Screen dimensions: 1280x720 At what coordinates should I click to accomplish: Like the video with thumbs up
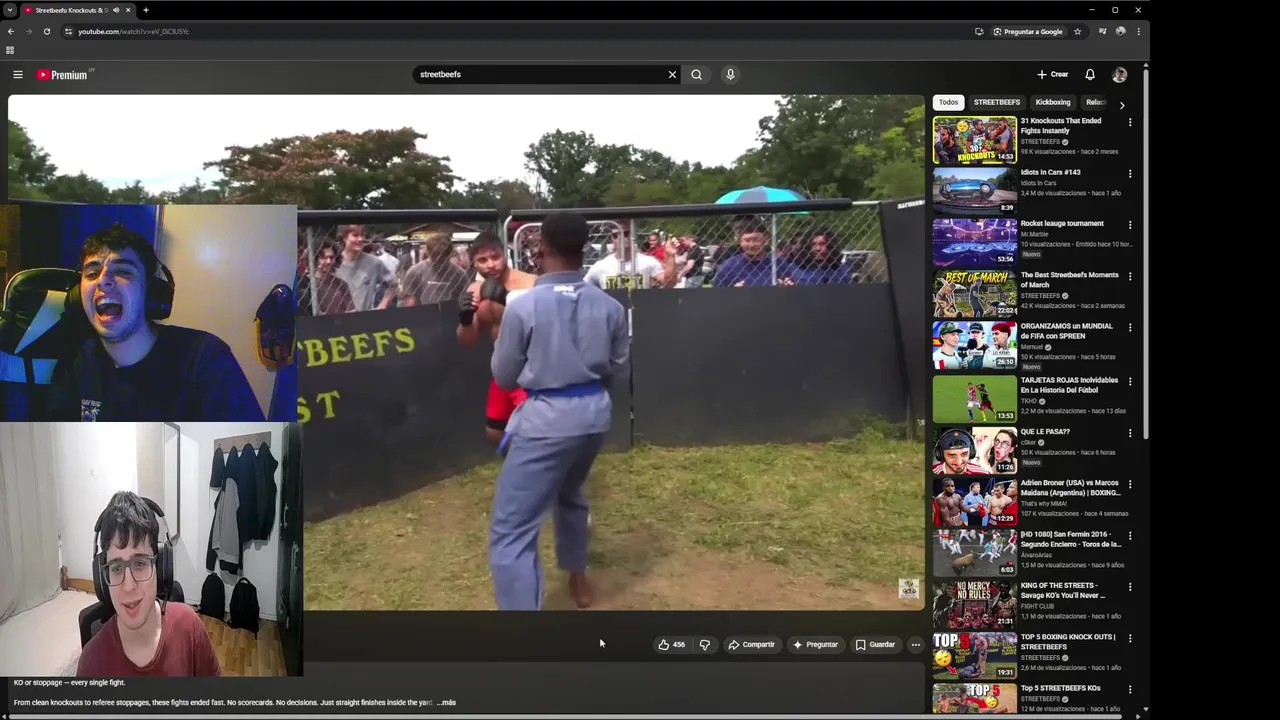point(671,645)
